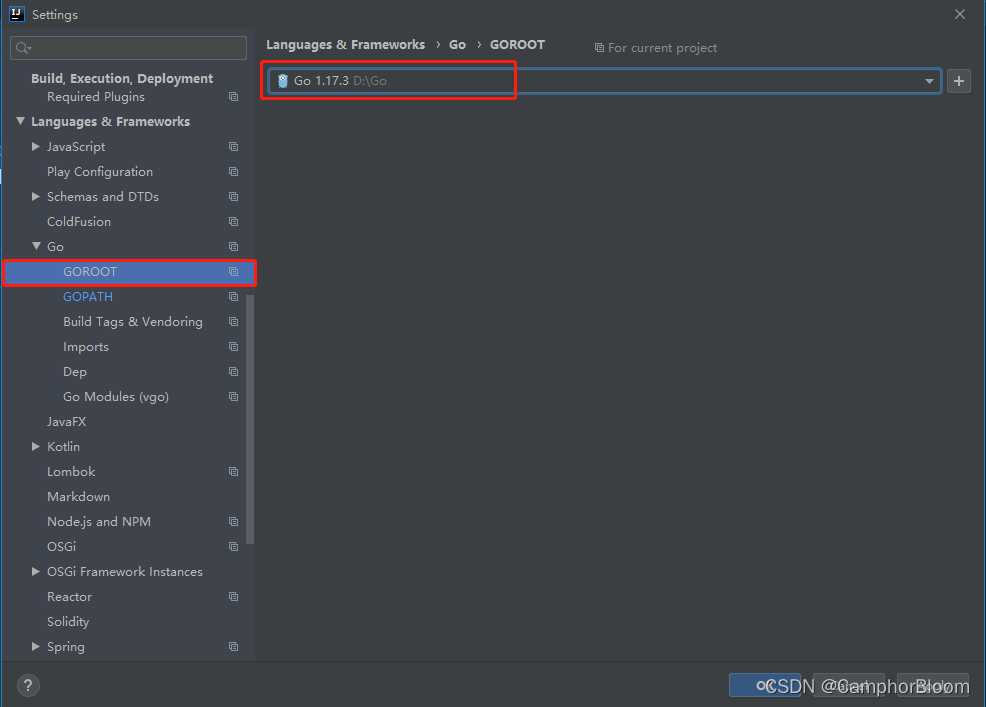Click the scope icon next to Lombok
Viewport: 986px width, 707px height.
point(232,471)
